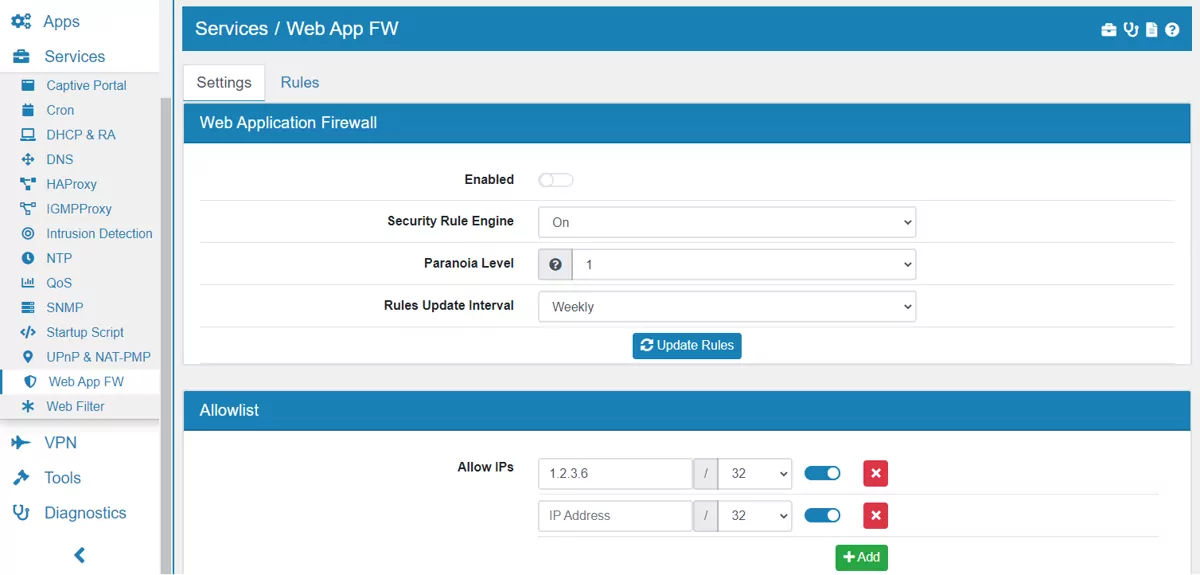Click the Update Rules button
The width and height of the screenshot is (1200, 575).
click(687, 345)
